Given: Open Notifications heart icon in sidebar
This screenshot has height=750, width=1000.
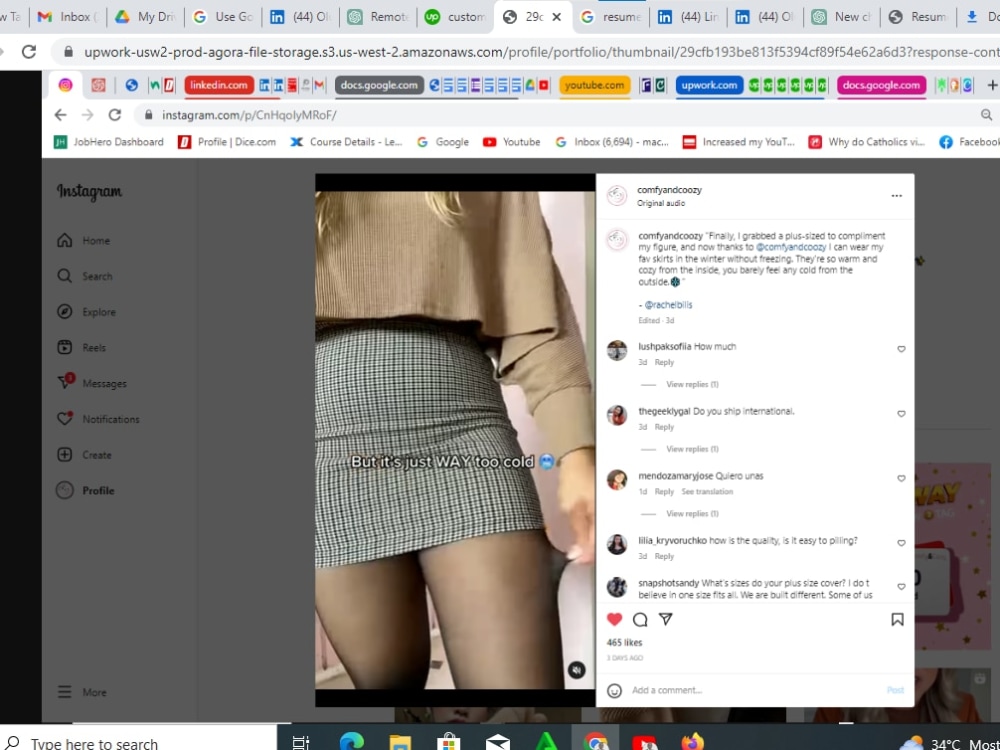Looking at the screenshot, I should coord(64,418).
